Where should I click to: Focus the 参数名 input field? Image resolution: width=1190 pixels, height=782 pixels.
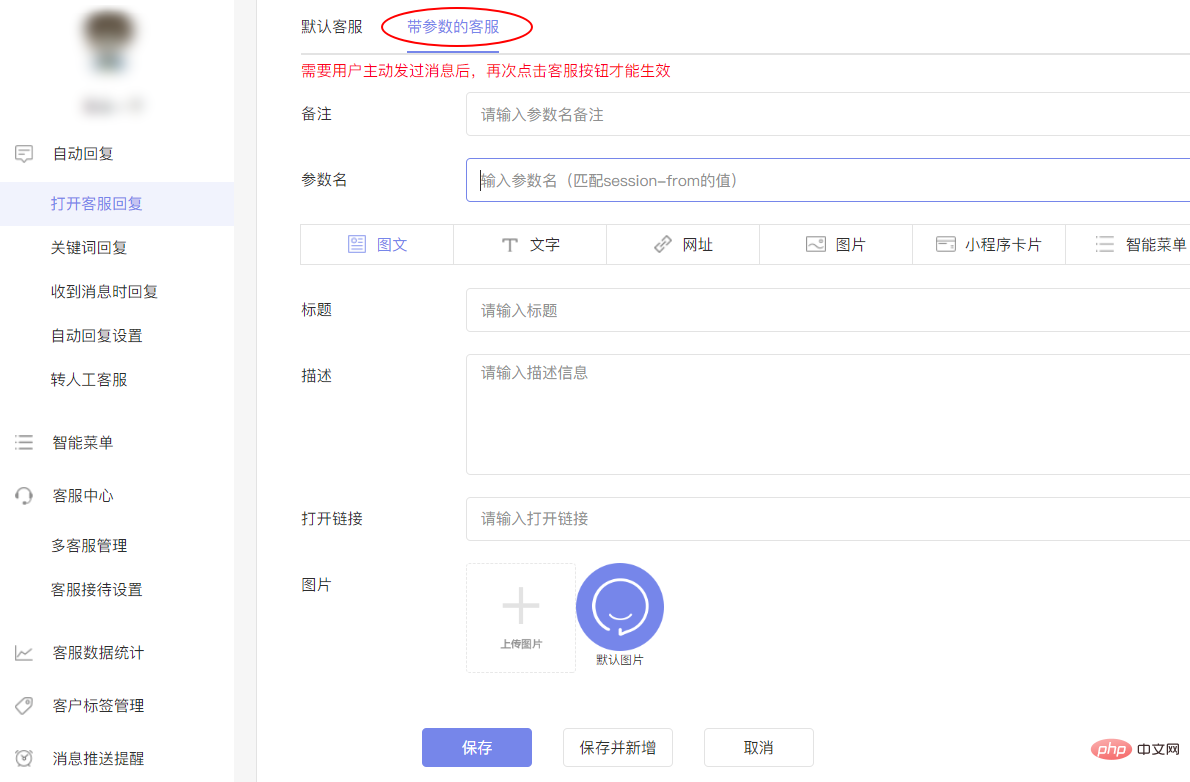pyautogui.click(x=828, y=180)
